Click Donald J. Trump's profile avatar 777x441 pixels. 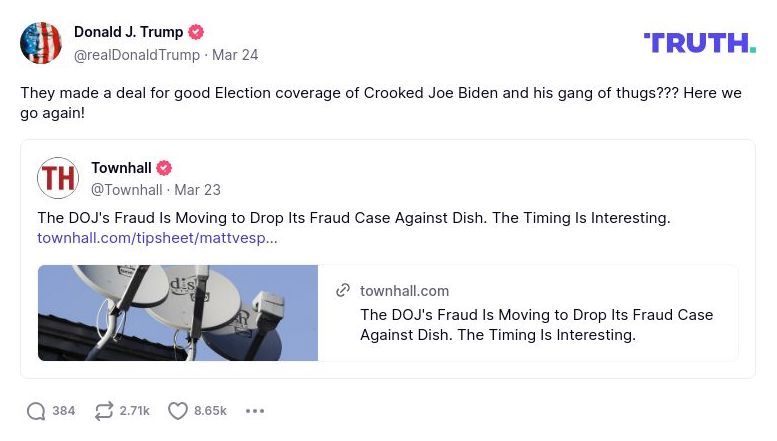coord(41,43)
